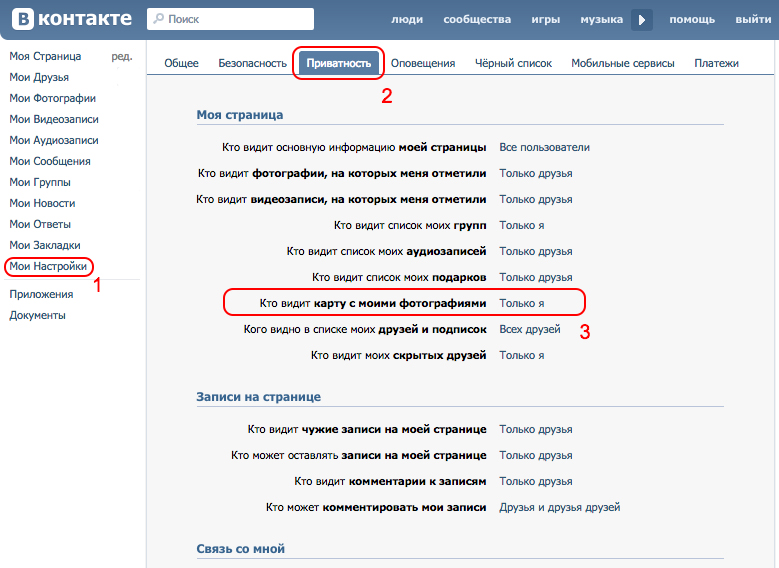
Task: Change who sees tagged видеозаписи setting
Action: coord(536,199)
